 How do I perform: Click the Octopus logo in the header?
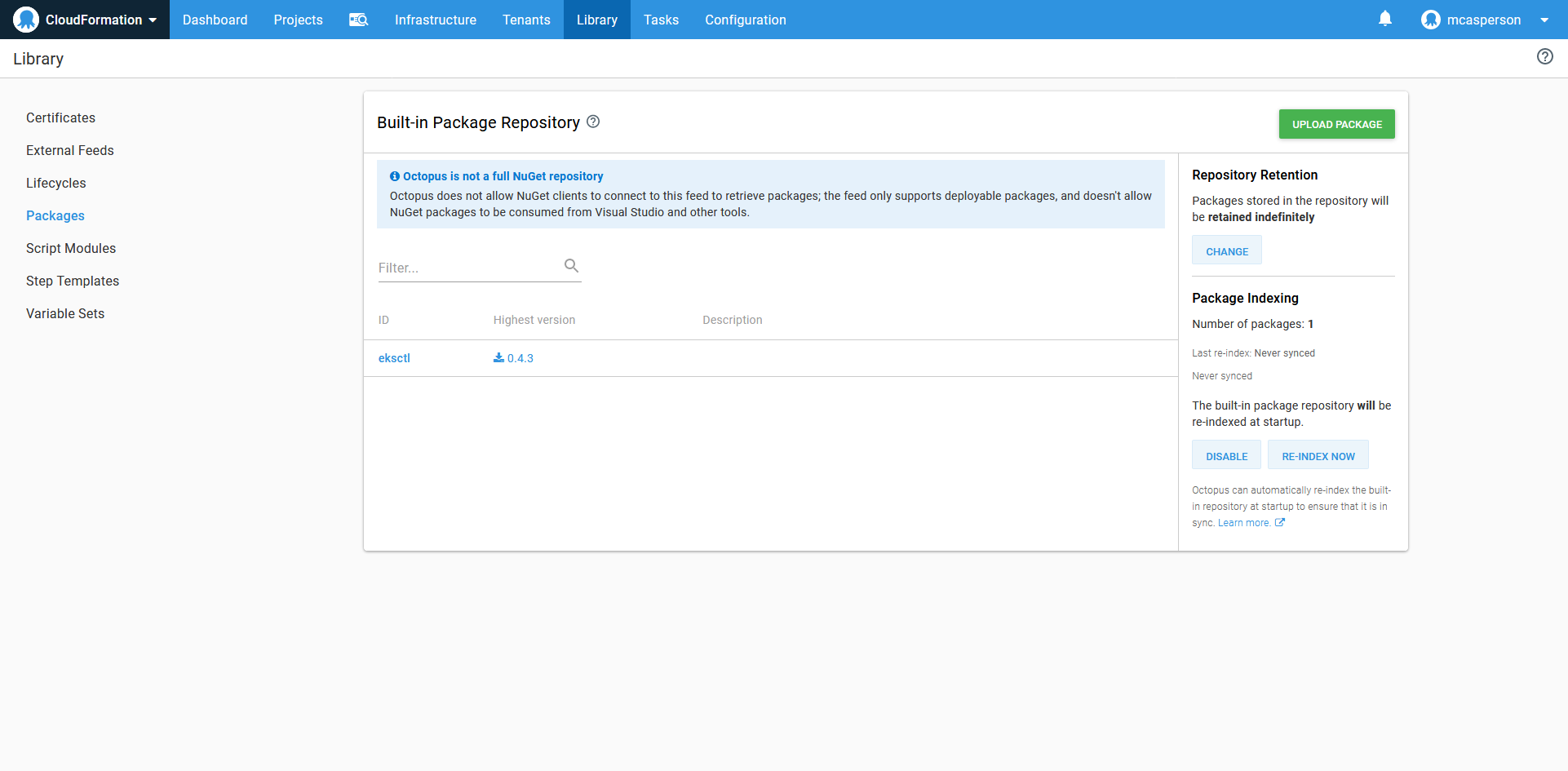click(26, 20)
